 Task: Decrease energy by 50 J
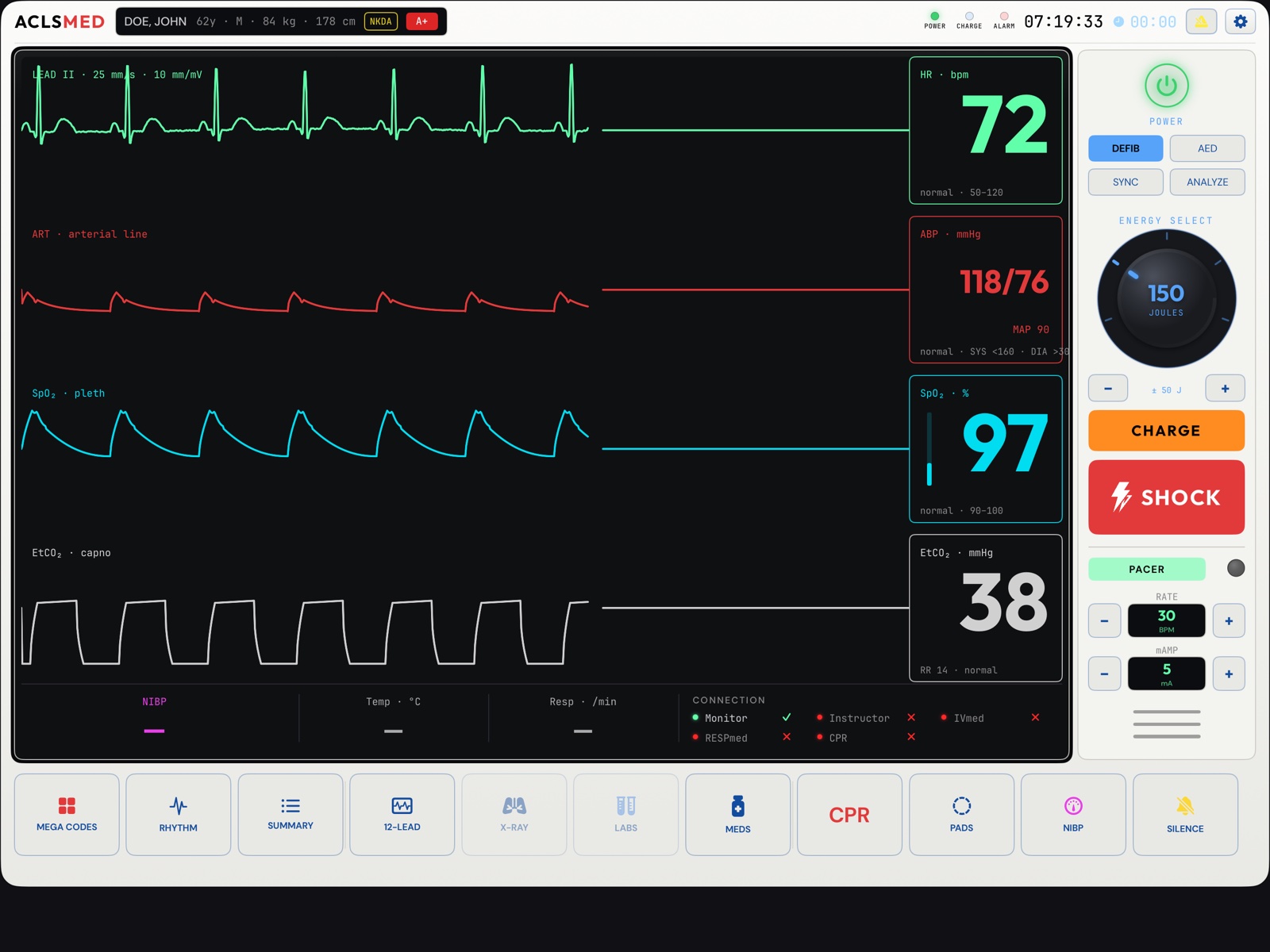1108,389
